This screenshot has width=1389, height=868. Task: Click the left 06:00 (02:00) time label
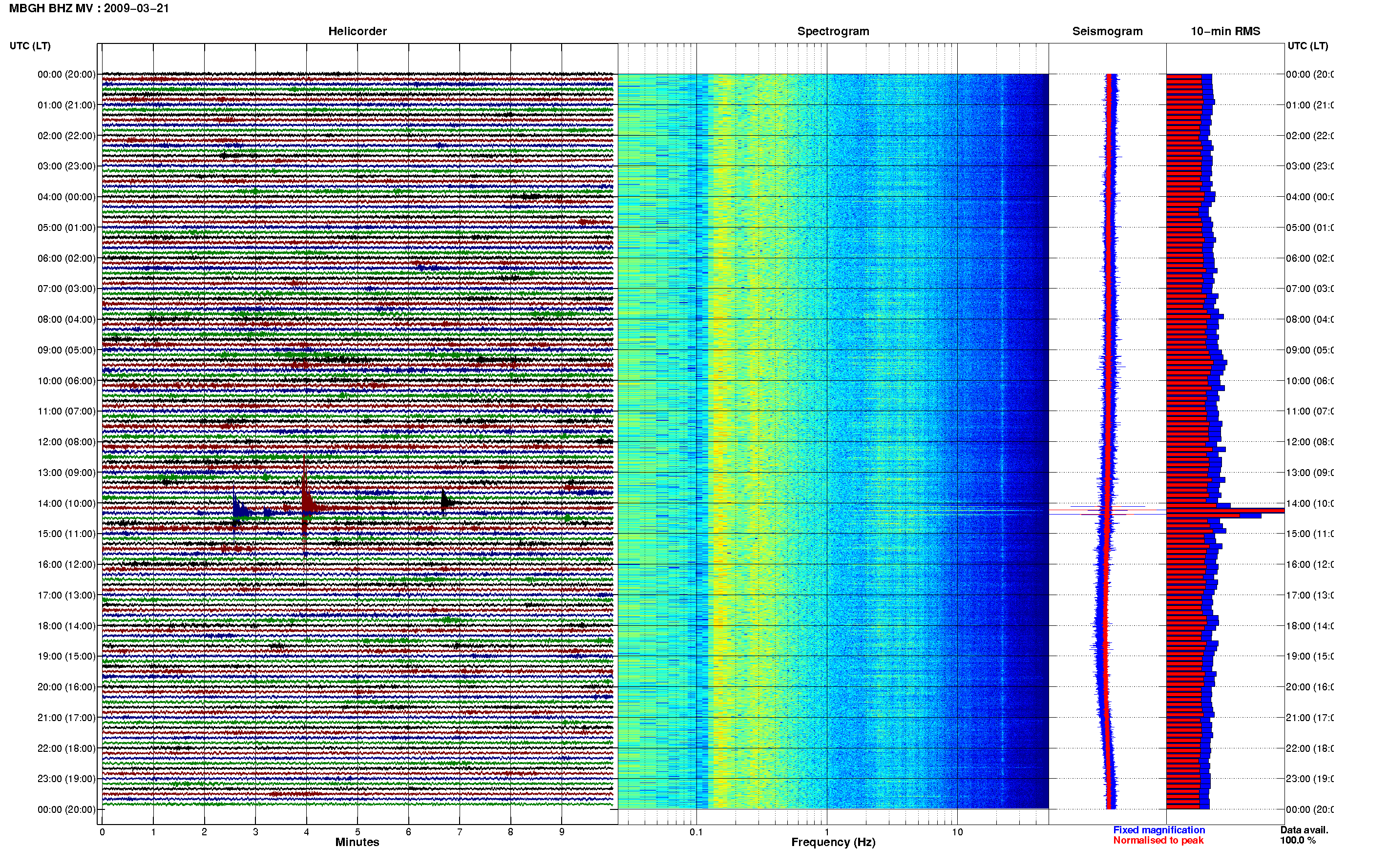(66, 258)
